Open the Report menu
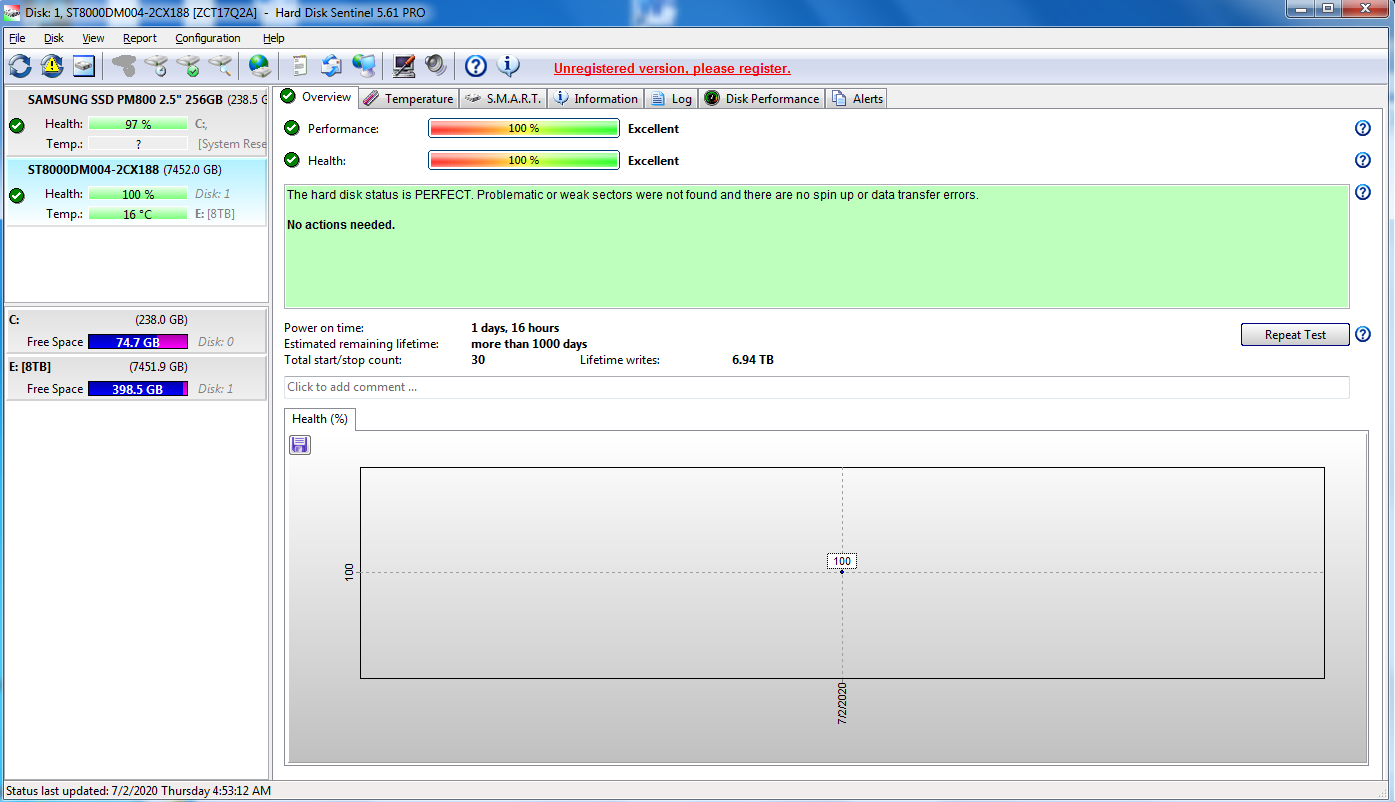The width and height of the screenshot is (1395, 802). coord(140,38)
